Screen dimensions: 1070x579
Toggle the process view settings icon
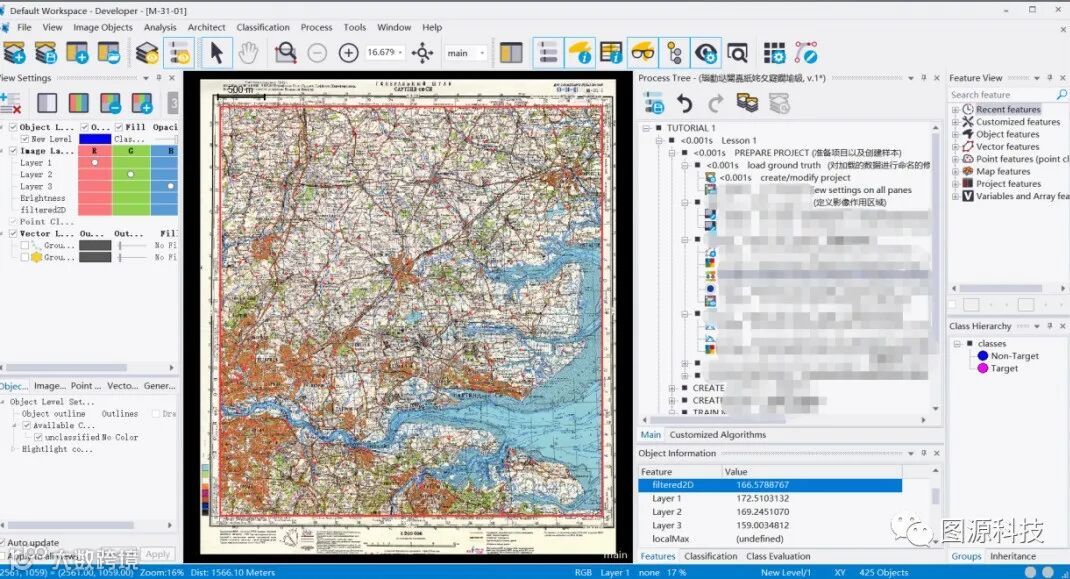click(179, 53)
